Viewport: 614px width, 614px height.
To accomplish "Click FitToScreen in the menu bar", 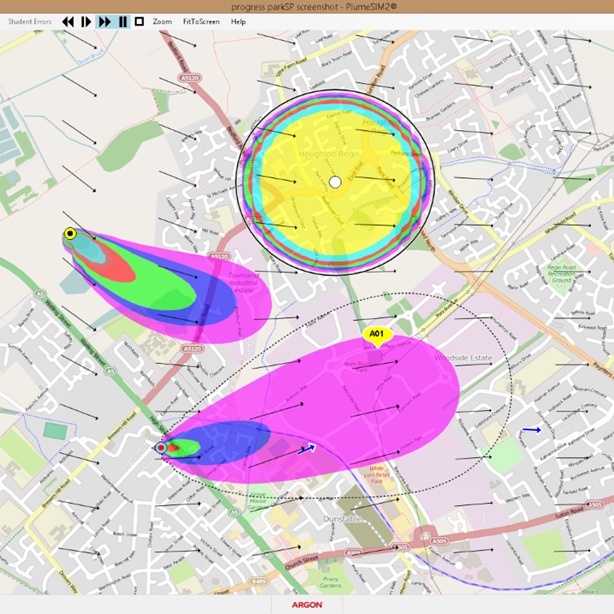I will tap(201, 21).
